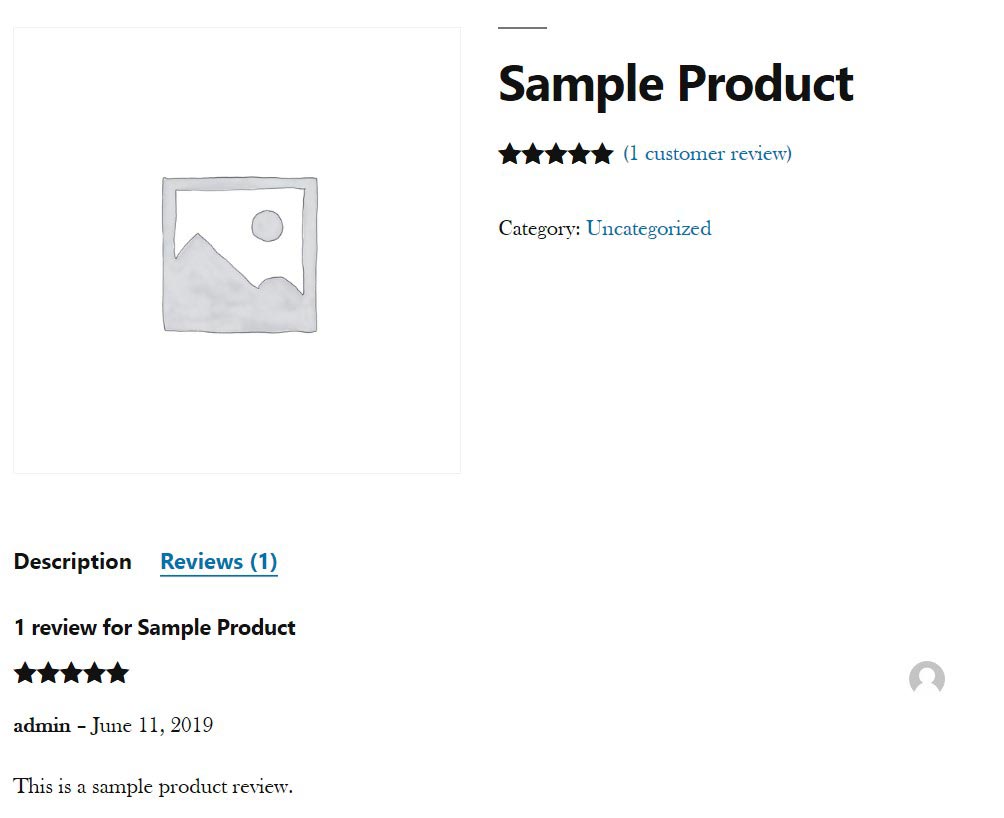1004x818 pixels.
Task: Click the last star beside the customer review link
Action: point(601,154)
